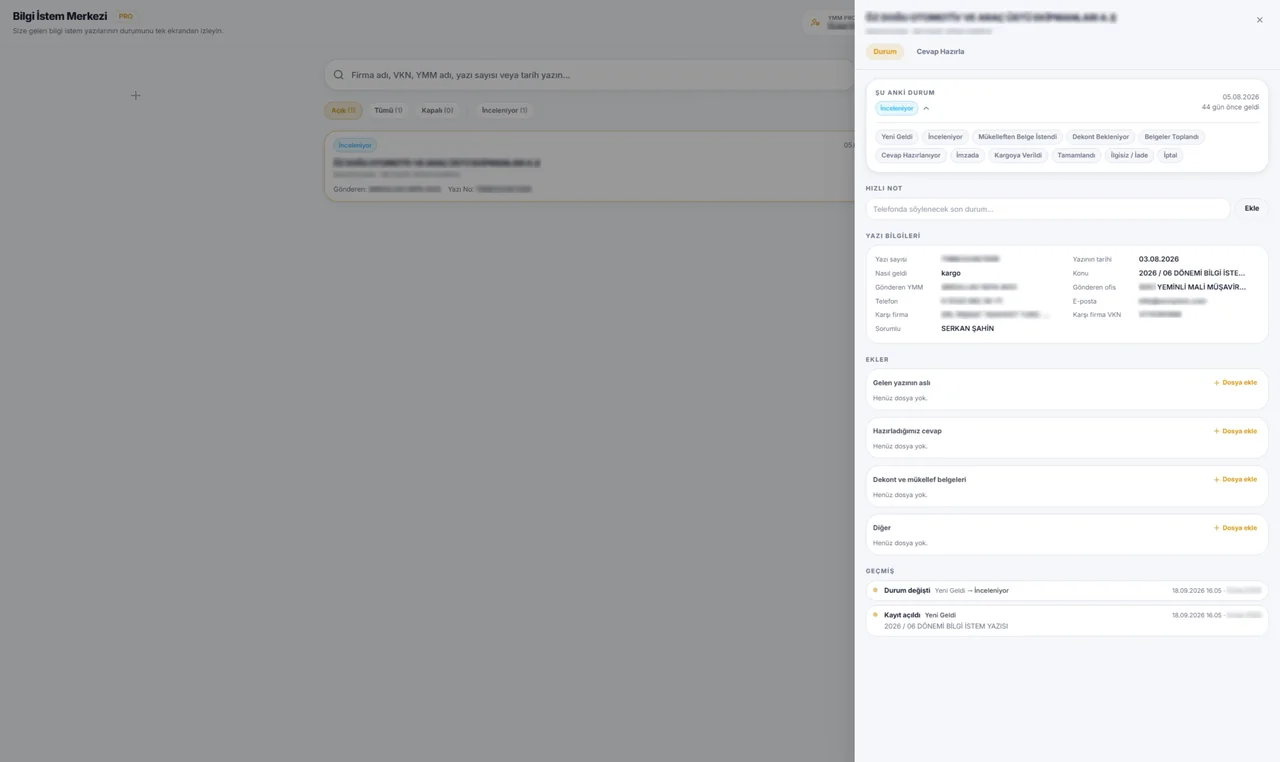Image resolution: width=1280 pixels, height=762 pixels.
Task: Click the İnceleniyor badge on the record card
Action: (x=355, y=146)
